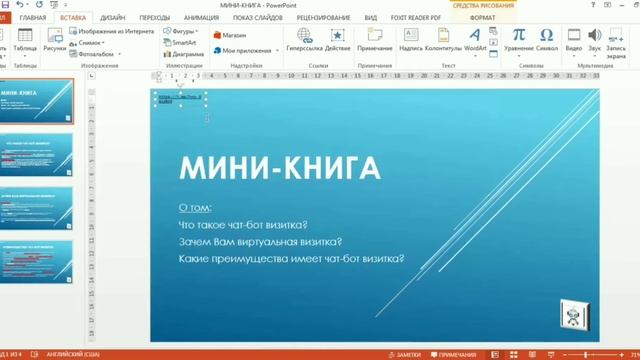Screen dimensions: 640x360
Task: Insert a Примечание comment
Action: click(374, 40)
